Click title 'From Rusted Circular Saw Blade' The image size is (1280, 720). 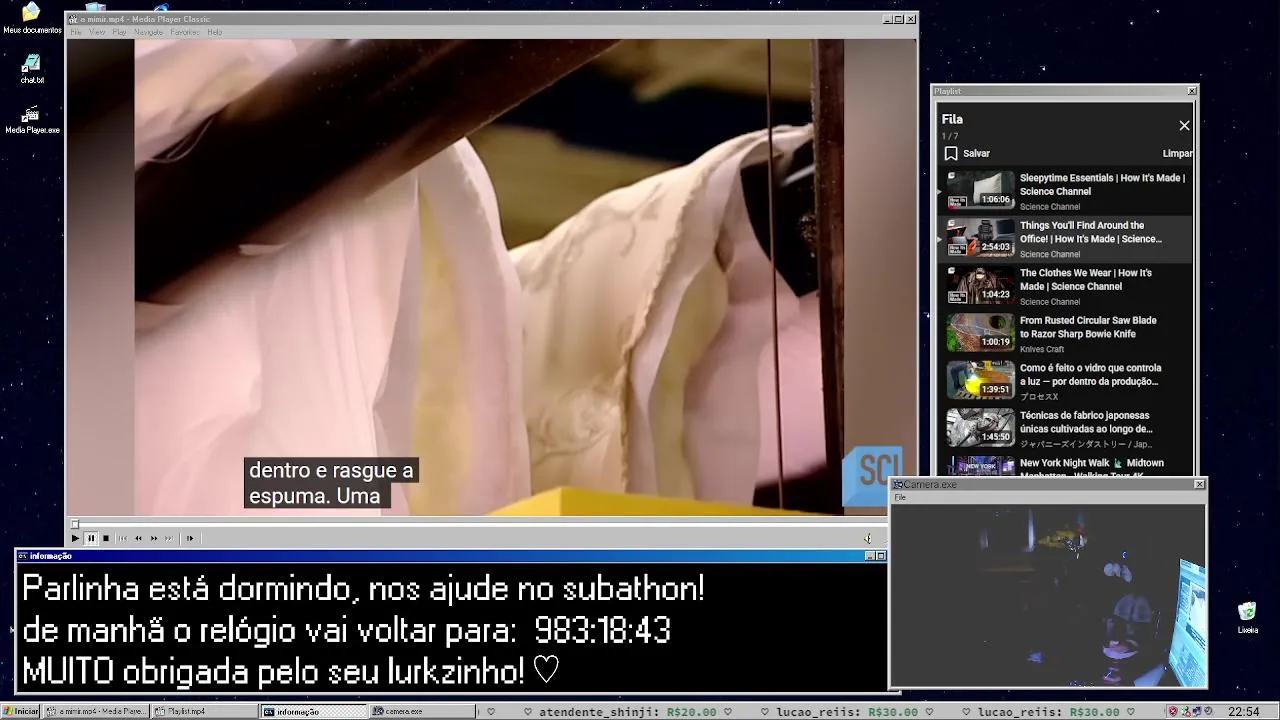click(x=1088, y=327)
